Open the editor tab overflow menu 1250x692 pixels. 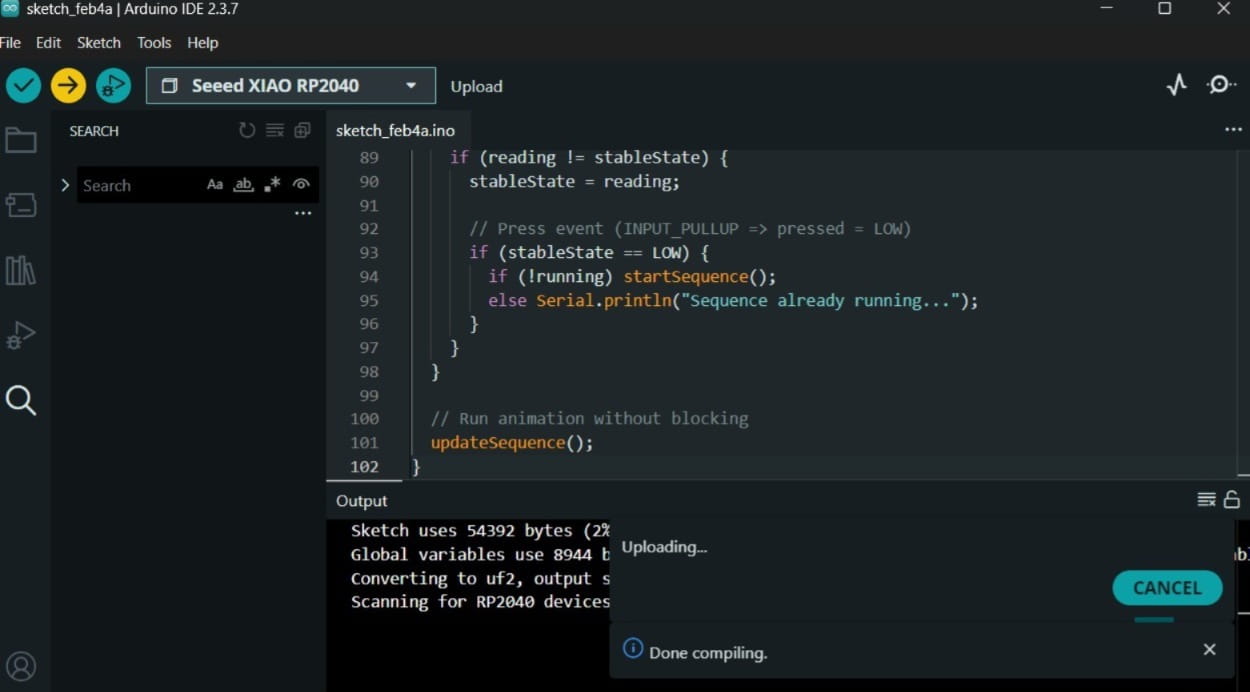[x=1233, y=130]
